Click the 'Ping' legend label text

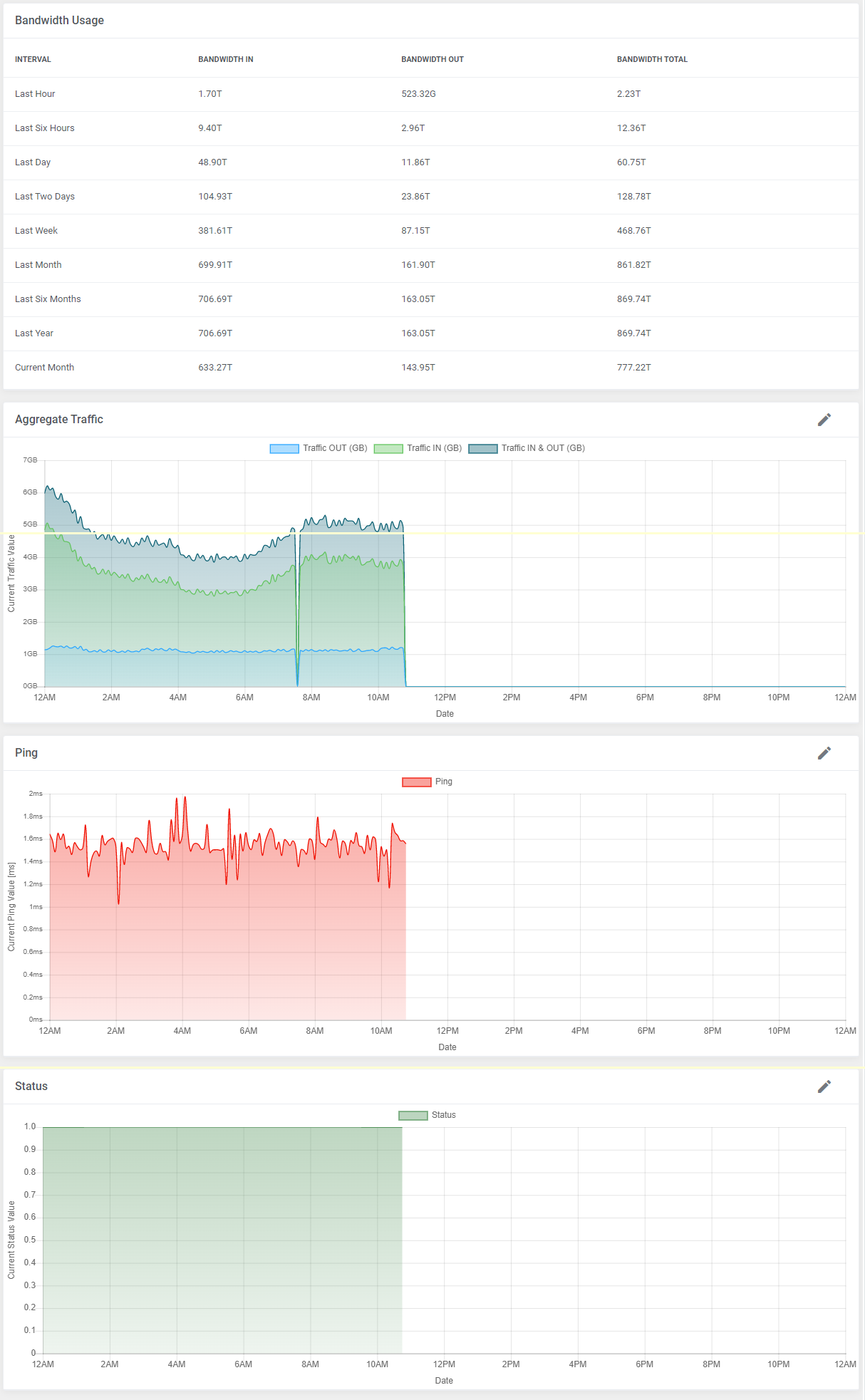click(x=444, y=782)
